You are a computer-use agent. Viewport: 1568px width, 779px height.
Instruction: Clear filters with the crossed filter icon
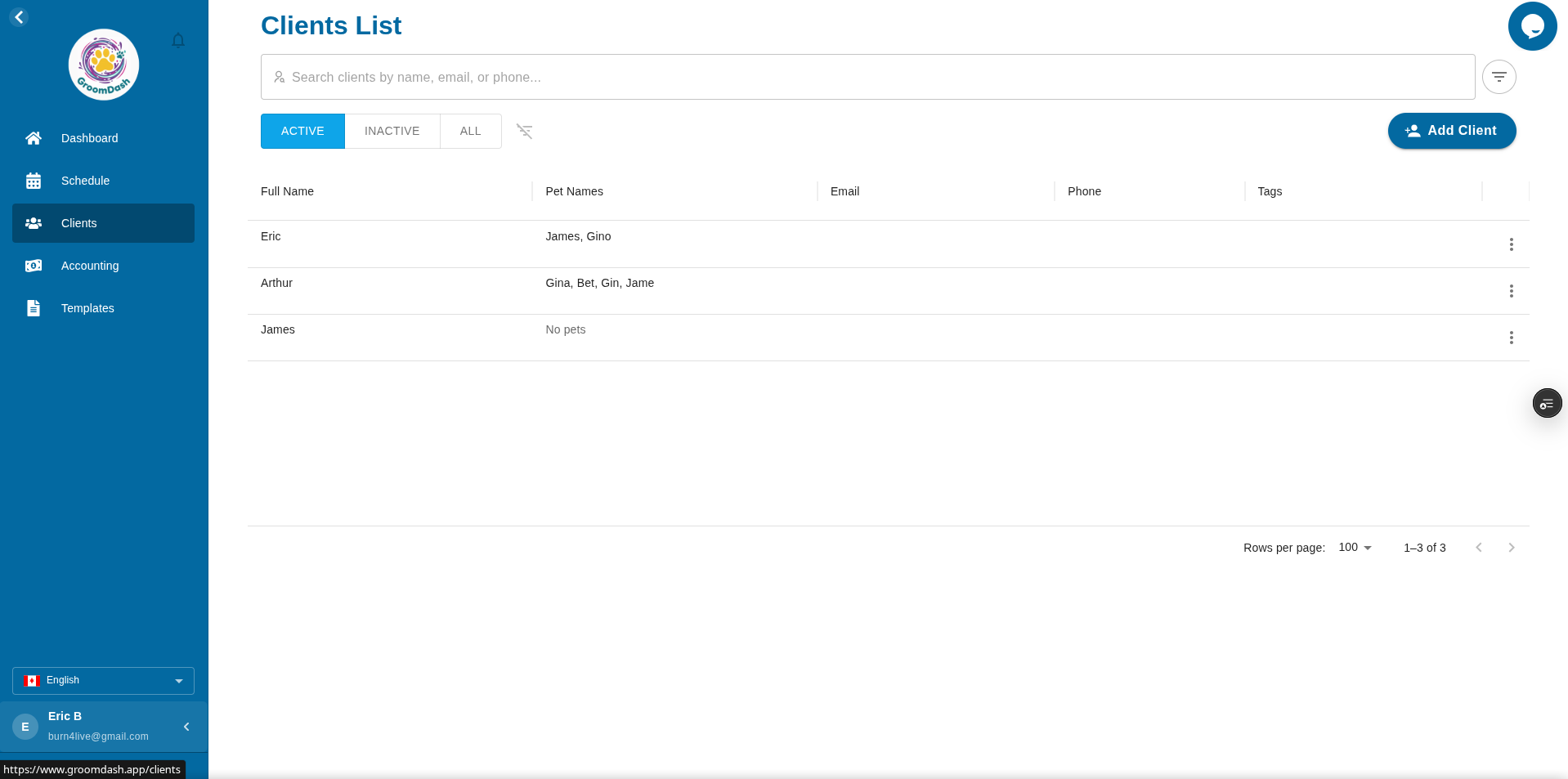[x=525, y=131]
